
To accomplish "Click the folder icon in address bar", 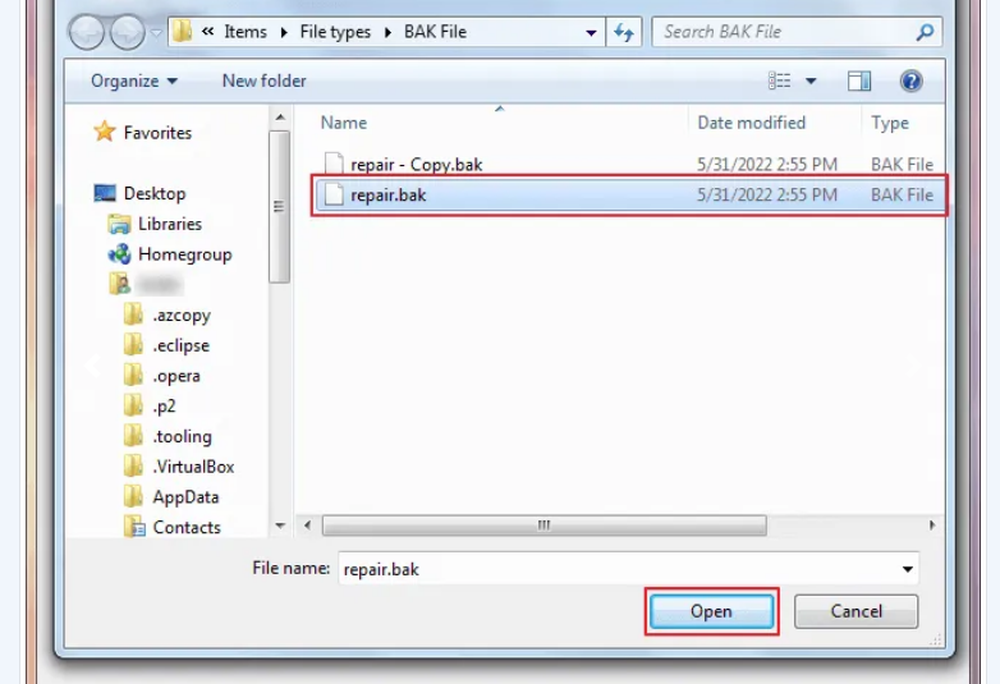I will (x=182, y=31).
